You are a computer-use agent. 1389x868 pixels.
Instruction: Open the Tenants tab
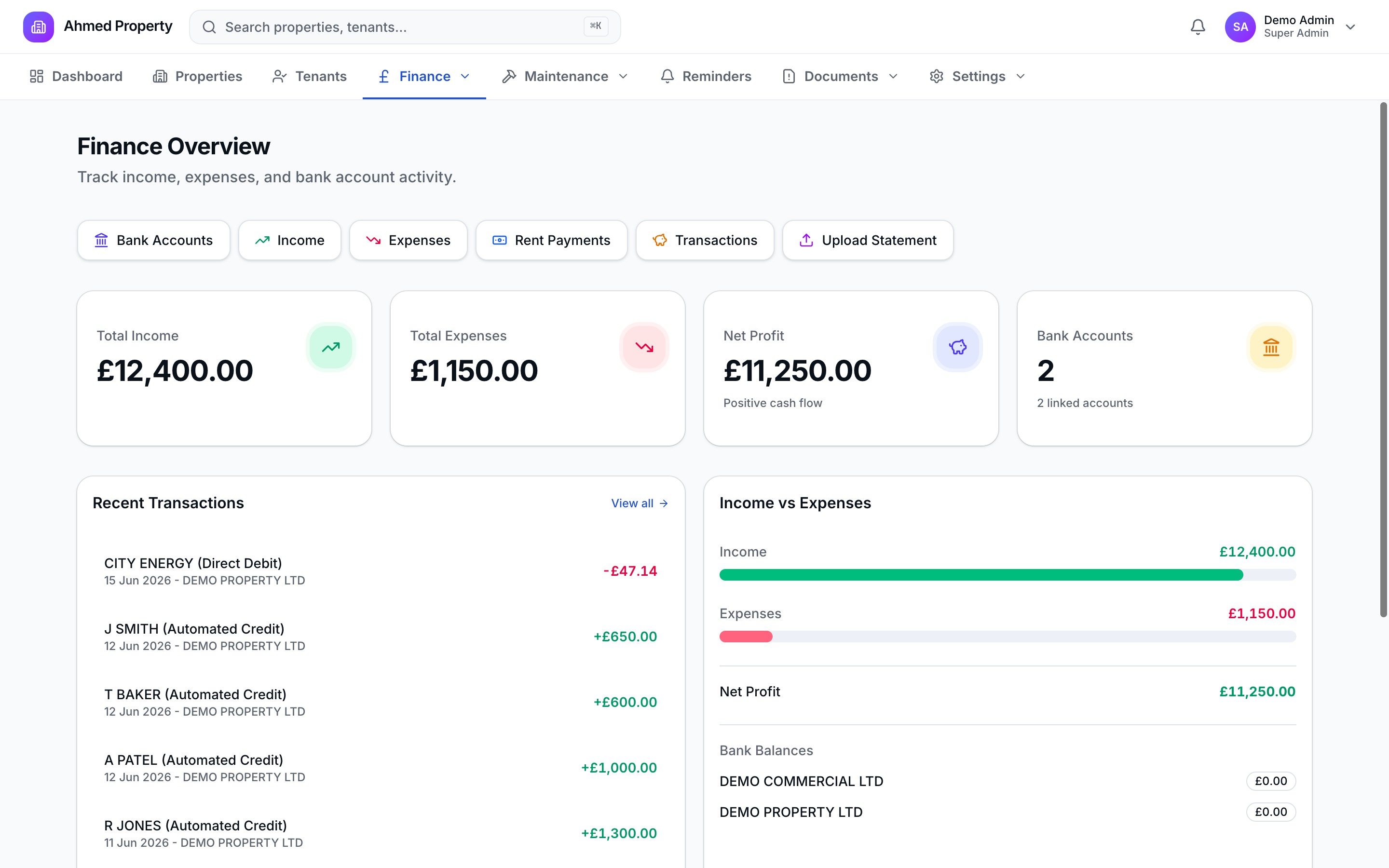[x=309, y=76]
